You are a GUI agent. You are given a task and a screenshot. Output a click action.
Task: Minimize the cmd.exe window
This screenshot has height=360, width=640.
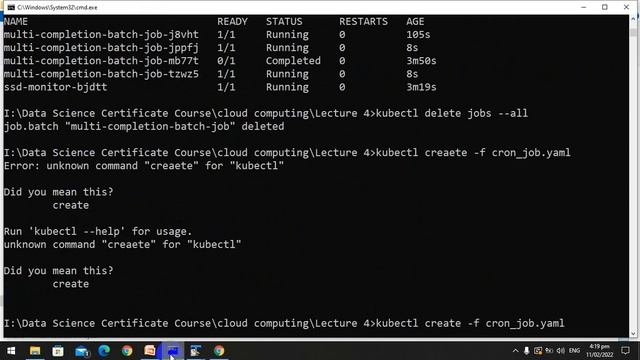[584, 7]
